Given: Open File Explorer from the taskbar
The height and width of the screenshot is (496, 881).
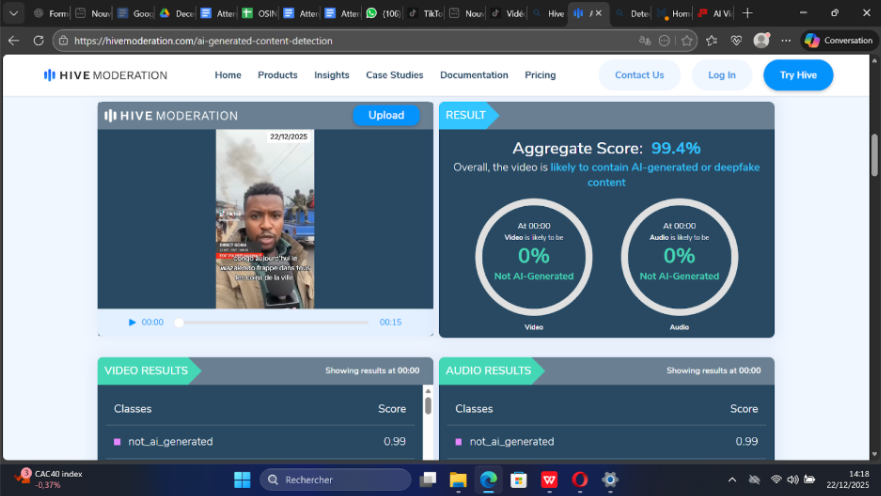Looking at the screenshot, I should pyautogui.click(x=458, y=480).
